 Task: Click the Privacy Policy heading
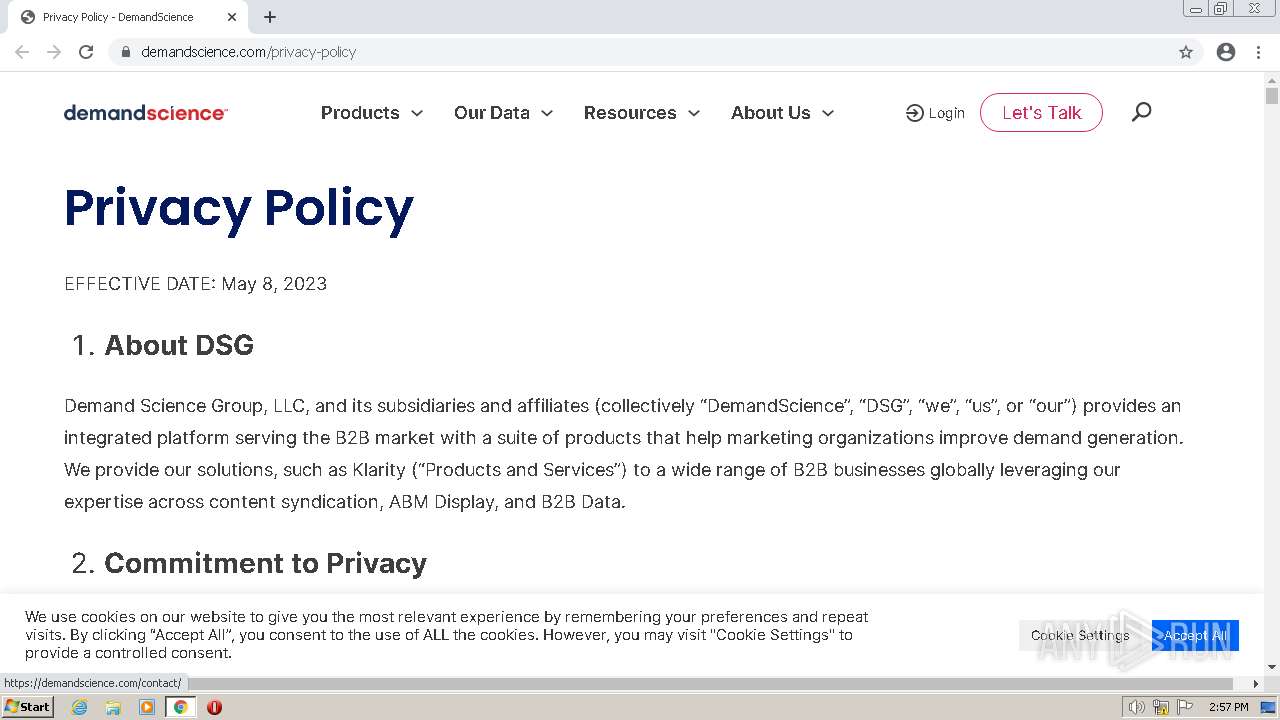(x=239, y=208)
